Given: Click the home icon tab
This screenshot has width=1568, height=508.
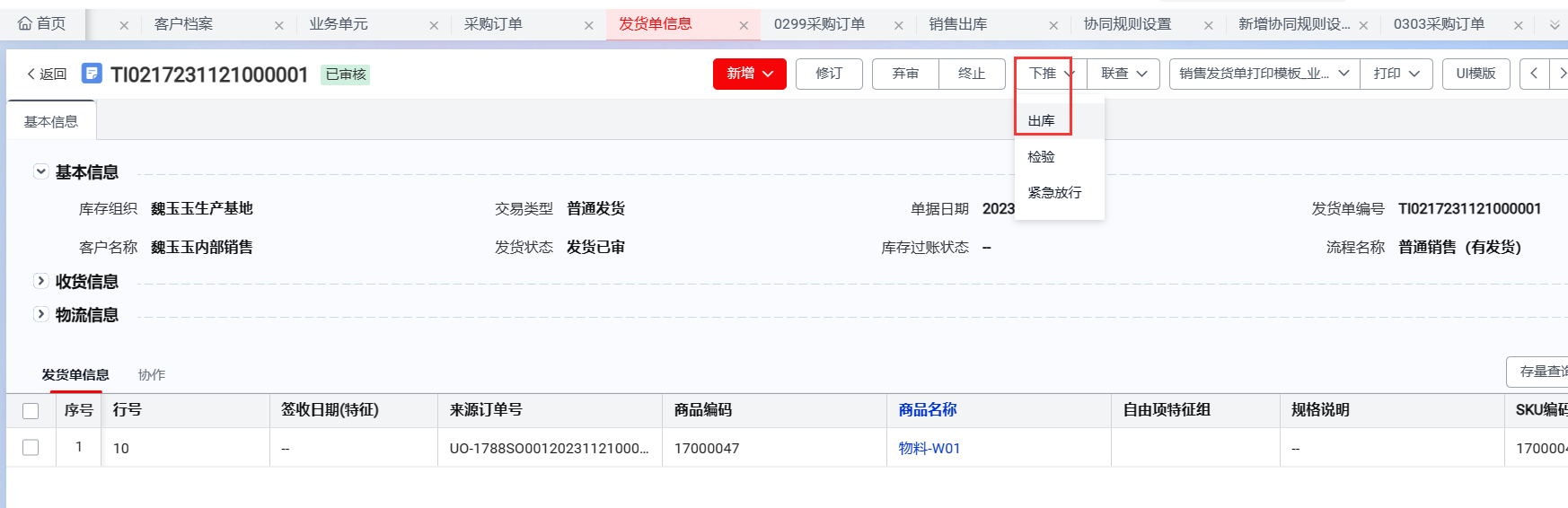Looking at the screenshot, I should point(41,24).
